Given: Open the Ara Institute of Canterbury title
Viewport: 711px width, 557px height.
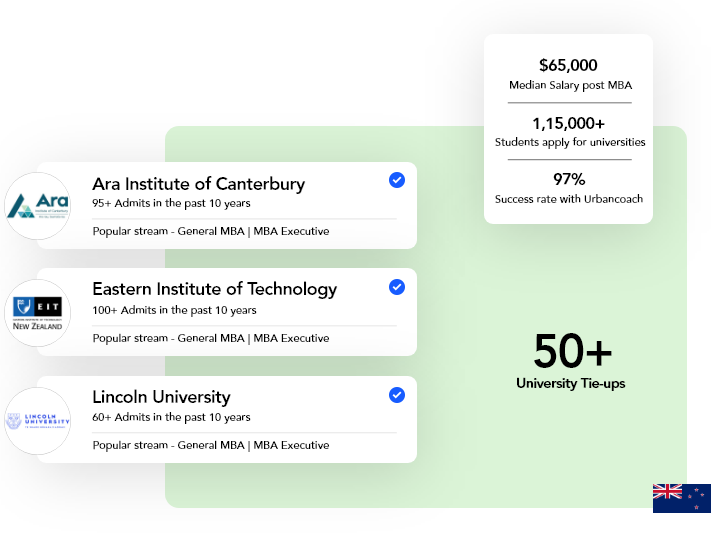Looking at the screenshot, I should pos(199,184).
